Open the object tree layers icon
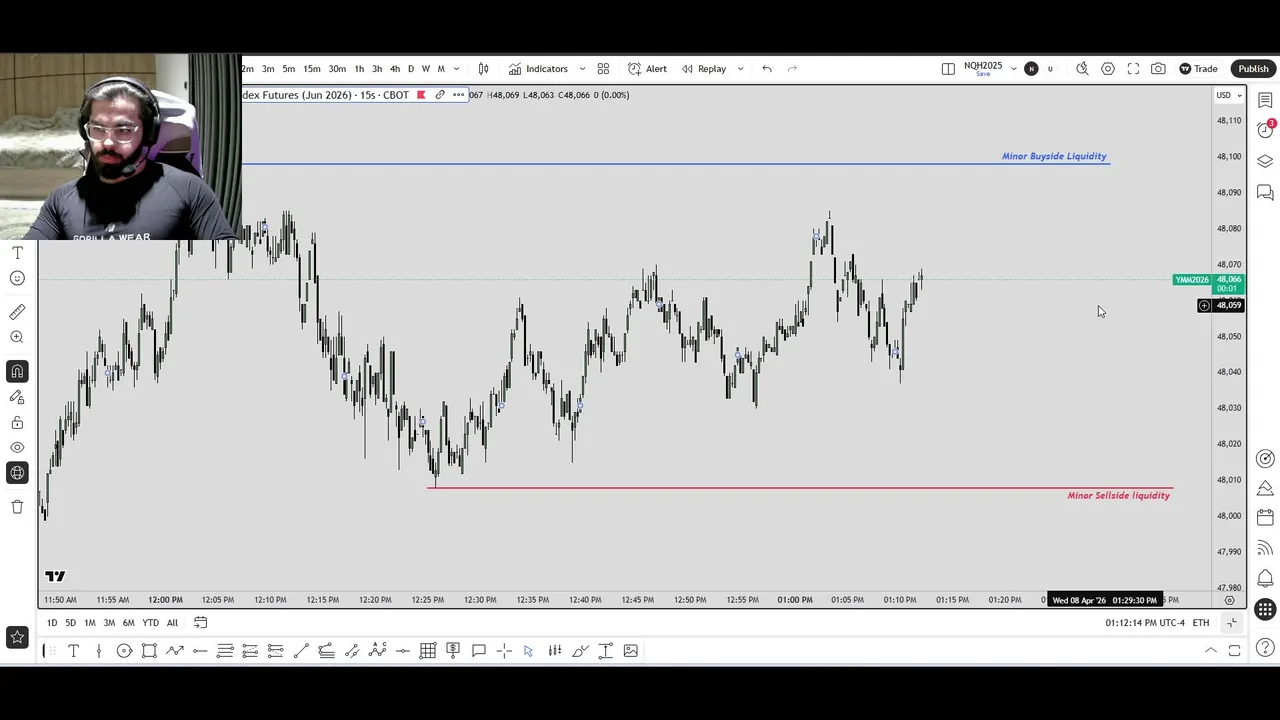This screenshot has width=1280, height=720. [1265, 161]
